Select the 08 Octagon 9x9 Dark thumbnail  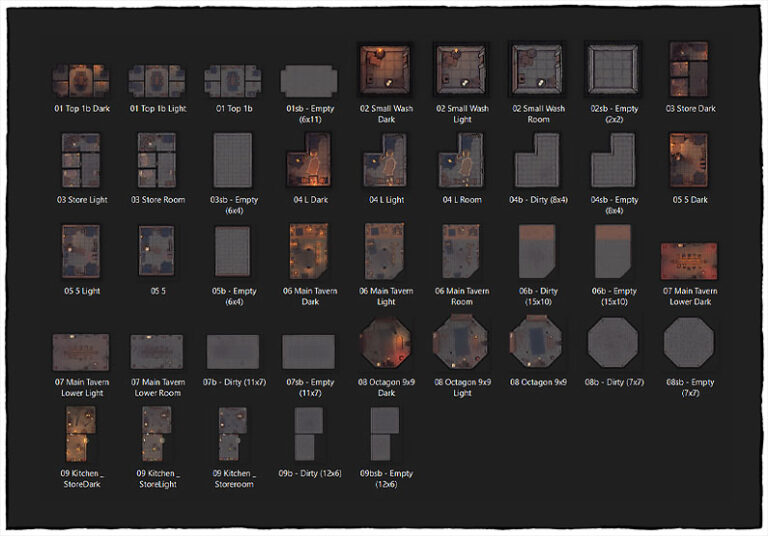[385, 344]
